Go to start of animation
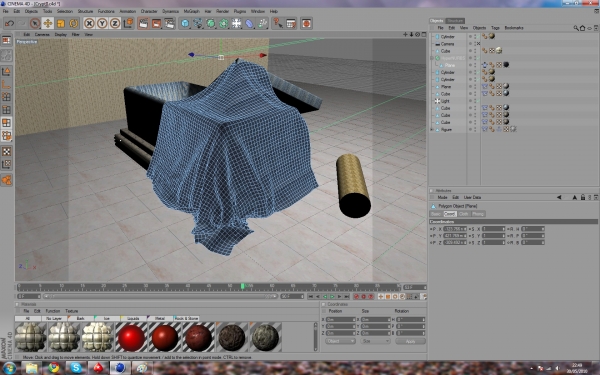This screenshot has height=375, width=600. coord(311,297)
